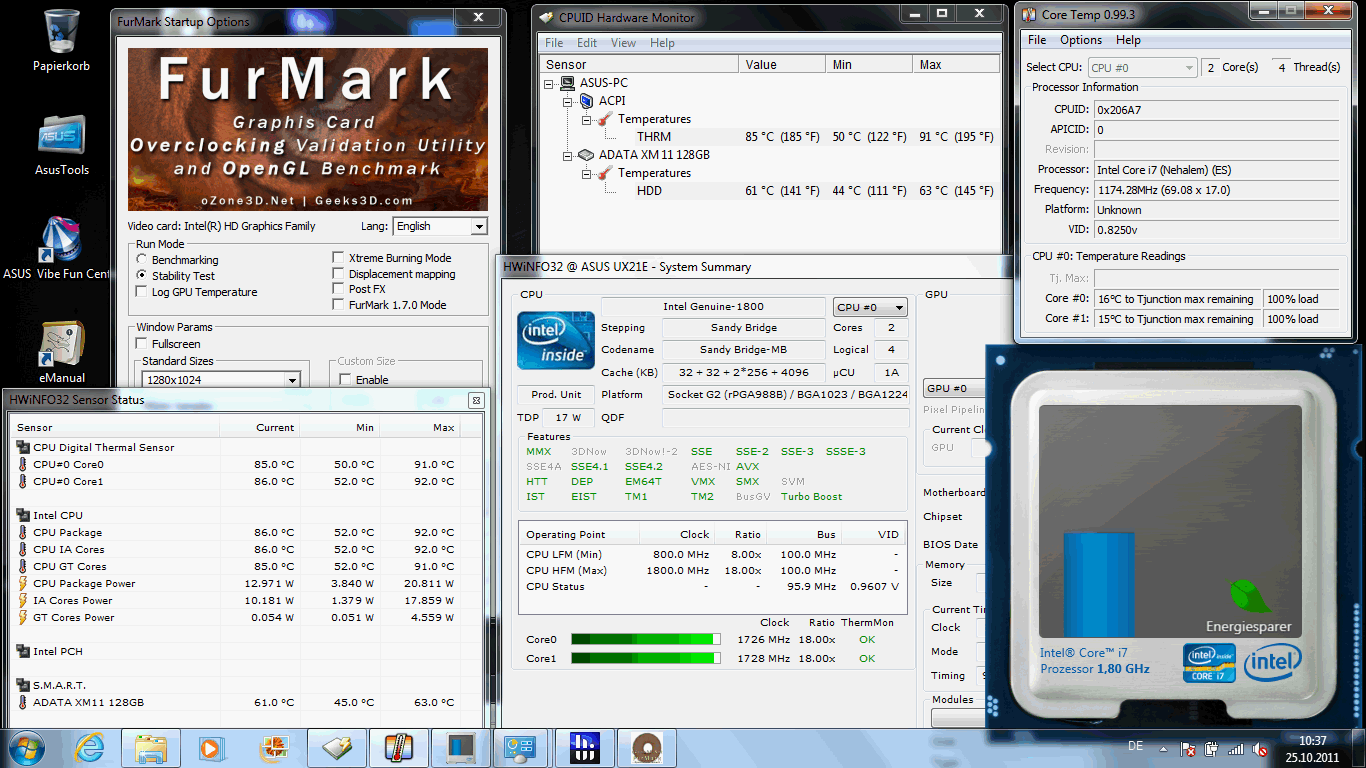Open the Standard Sizes 1280x1024 dropdown

221,380
